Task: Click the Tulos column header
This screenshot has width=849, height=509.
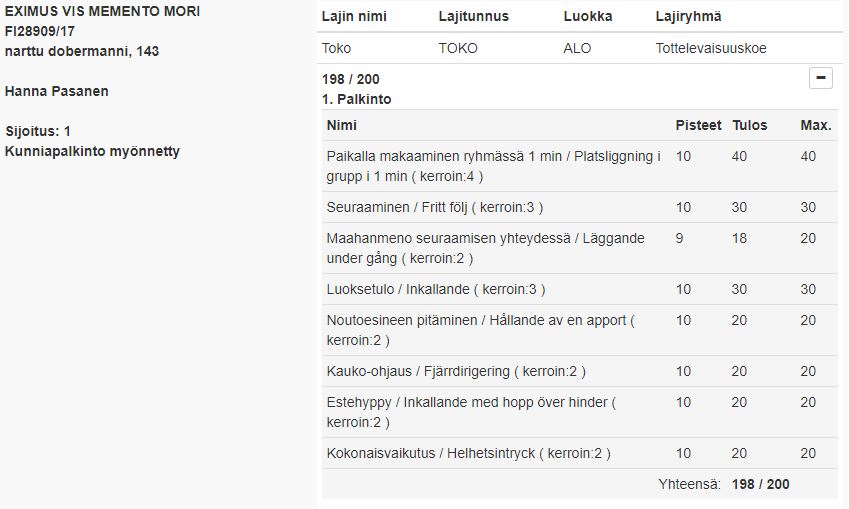Action: coord(749,125)
